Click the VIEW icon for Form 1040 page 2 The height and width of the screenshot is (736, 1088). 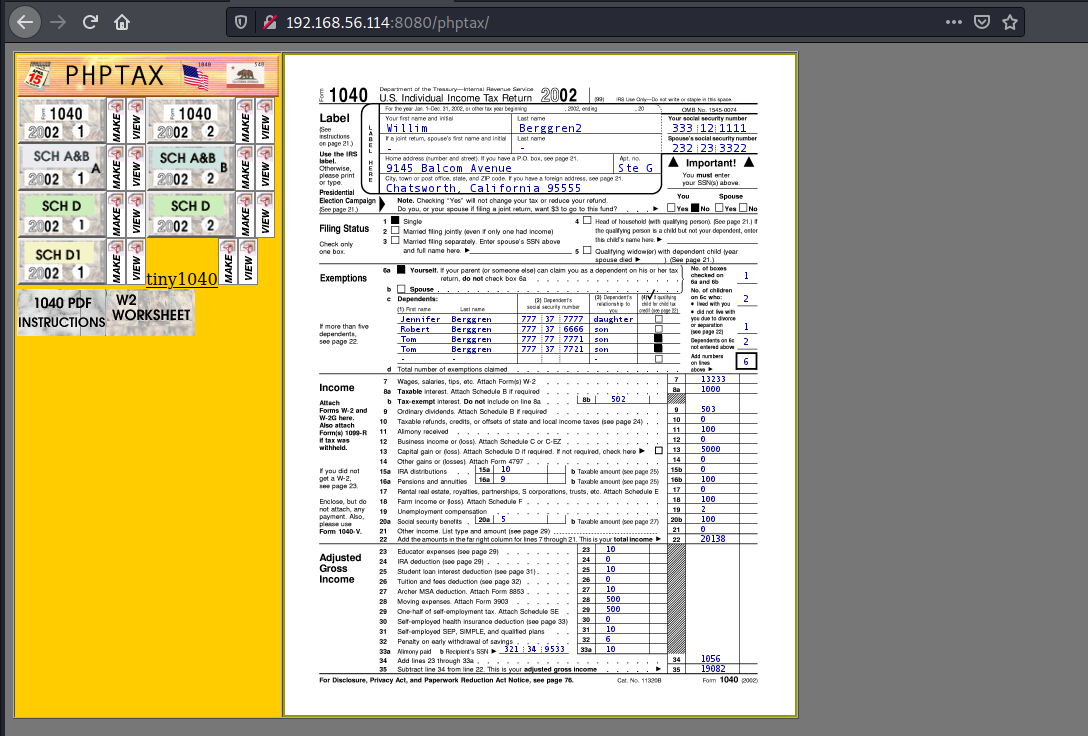263,120
